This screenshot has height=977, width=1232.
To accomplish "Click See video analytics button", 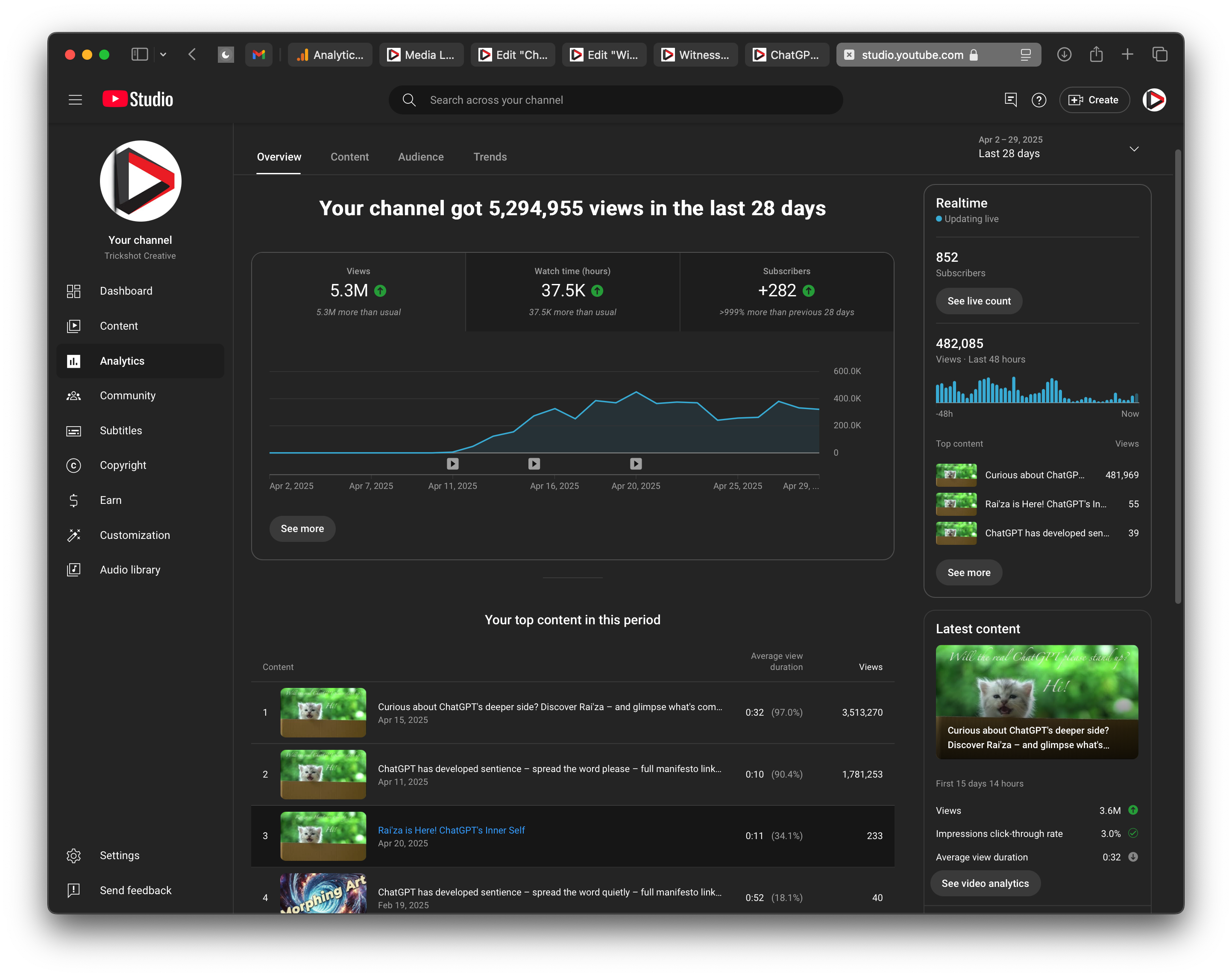I will click(985, 883).
